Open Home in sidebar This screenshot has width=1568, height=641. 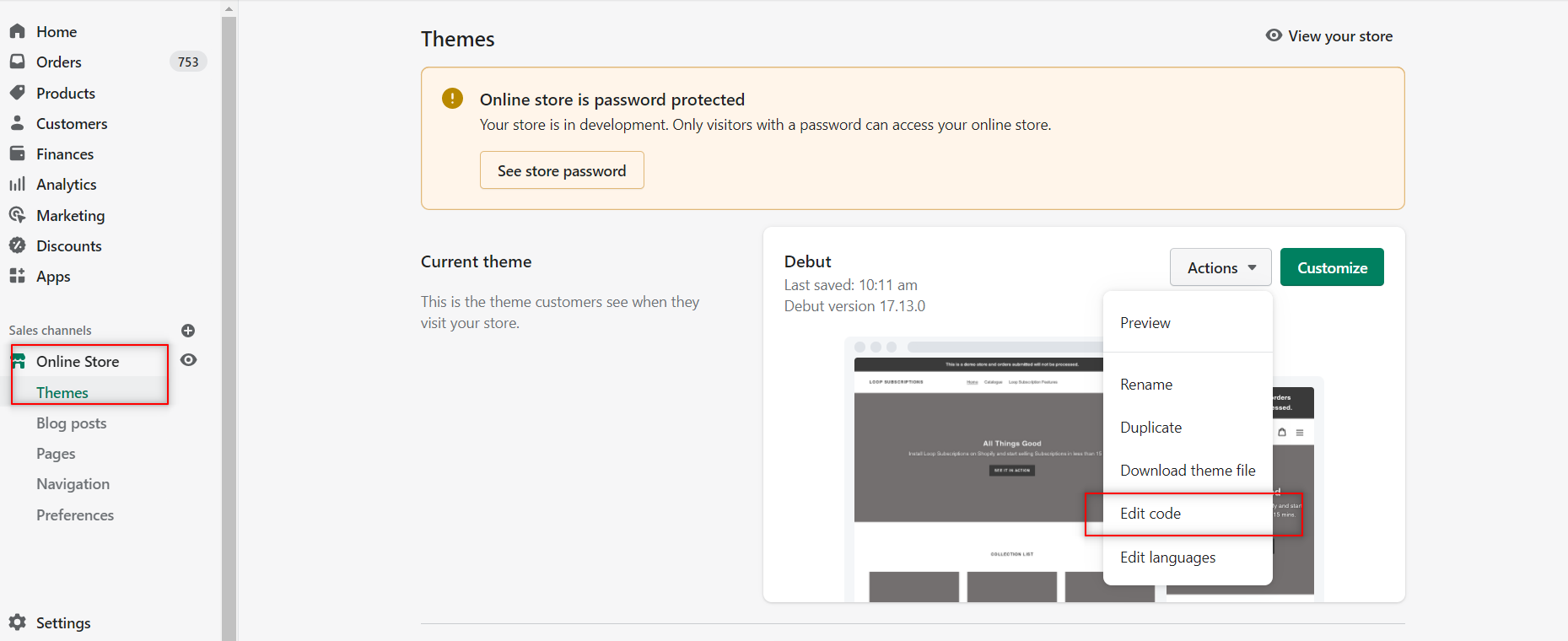(x=57, y=31)
